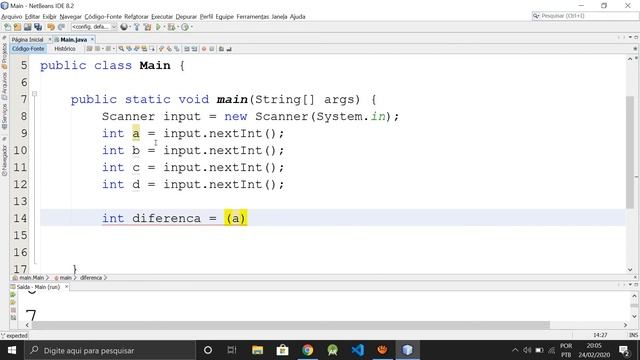Click the Stop Macro Recording icon
Viewport: 640px width, 360px height.
tap(212, 49)
